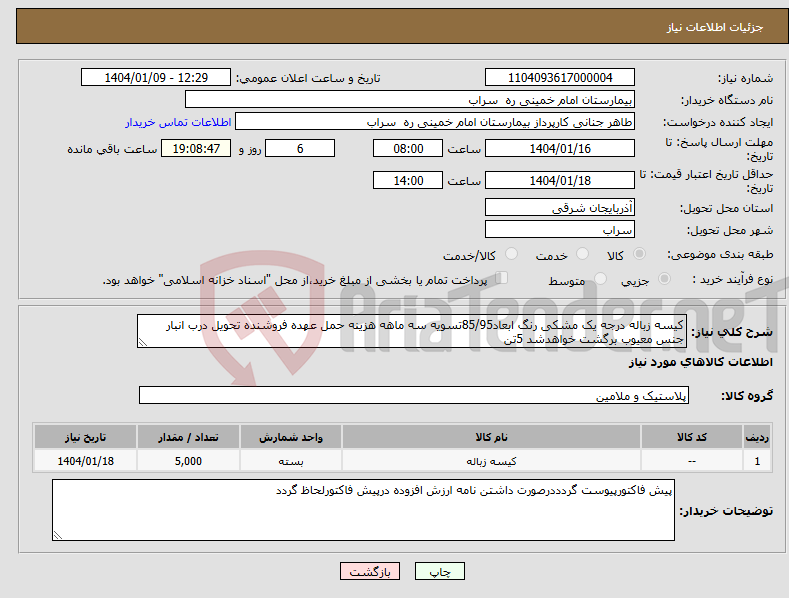Click the price validity date 1404/01/18 field
789x598 pixels.
[560, 180]
